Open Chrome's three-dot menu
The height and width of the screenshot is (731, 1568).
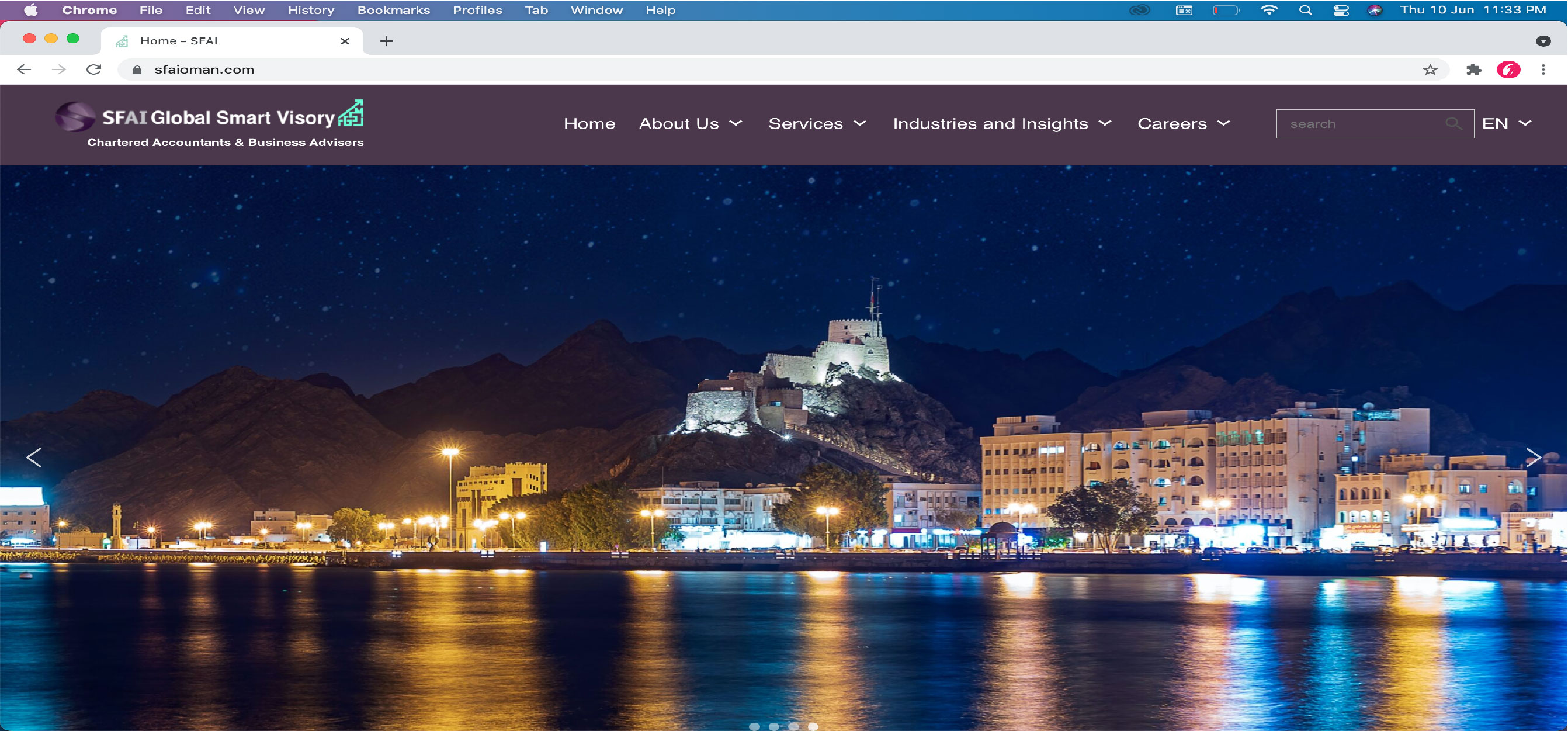click(x=1543, y=70)
